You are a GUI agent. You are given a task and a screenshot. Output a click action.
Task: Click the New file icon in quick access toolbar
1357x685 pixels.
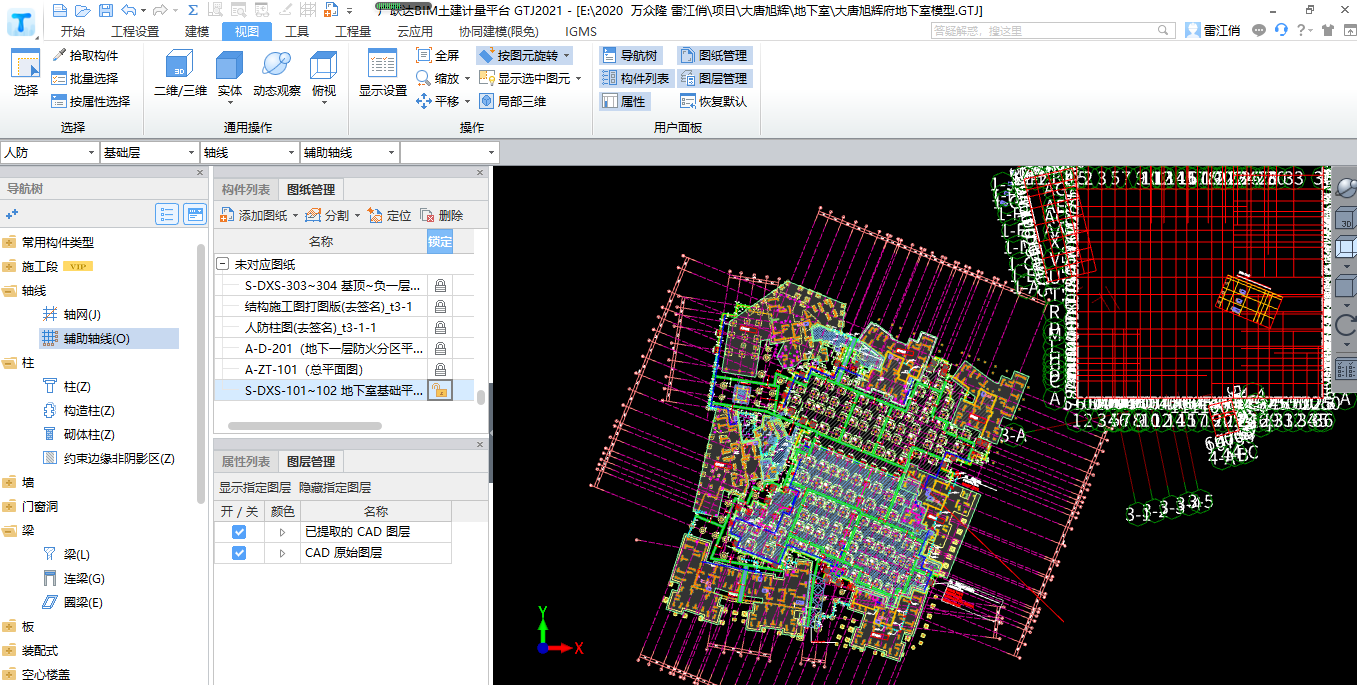(60, 10)
